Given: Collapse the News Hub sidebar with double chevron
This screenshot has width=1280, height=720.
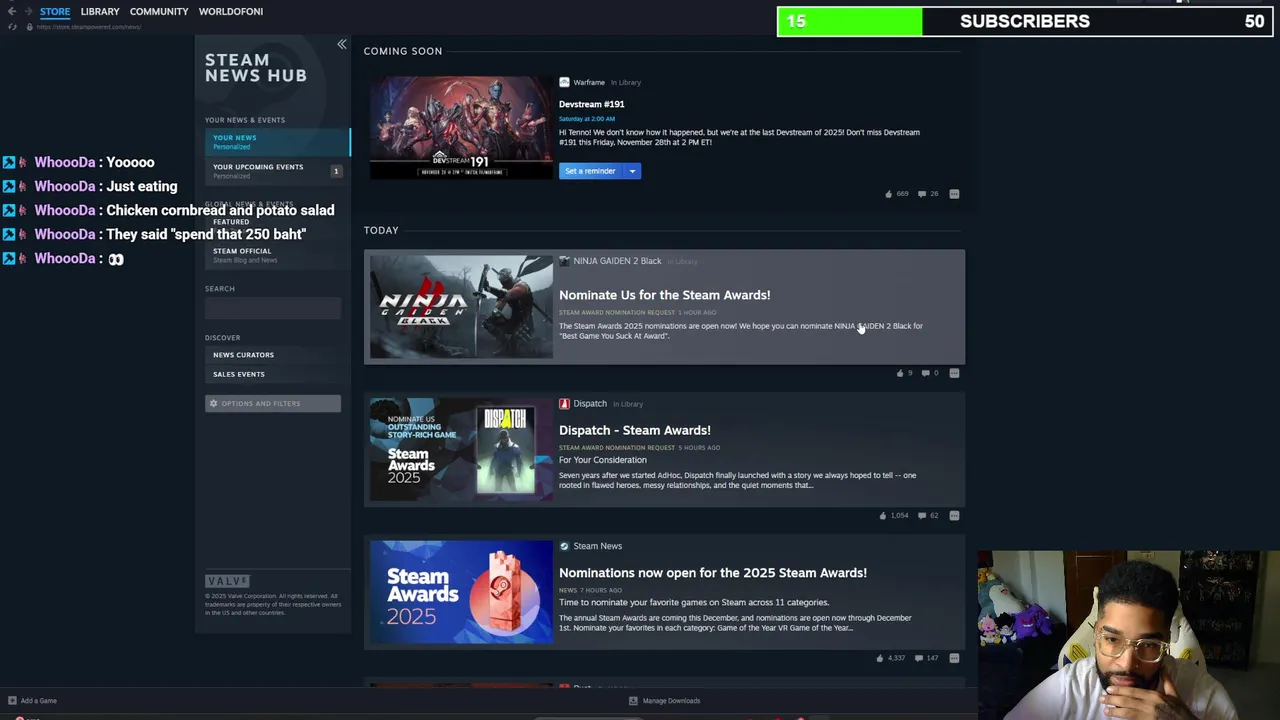Looking at the screenshot, I should (341, 45).
